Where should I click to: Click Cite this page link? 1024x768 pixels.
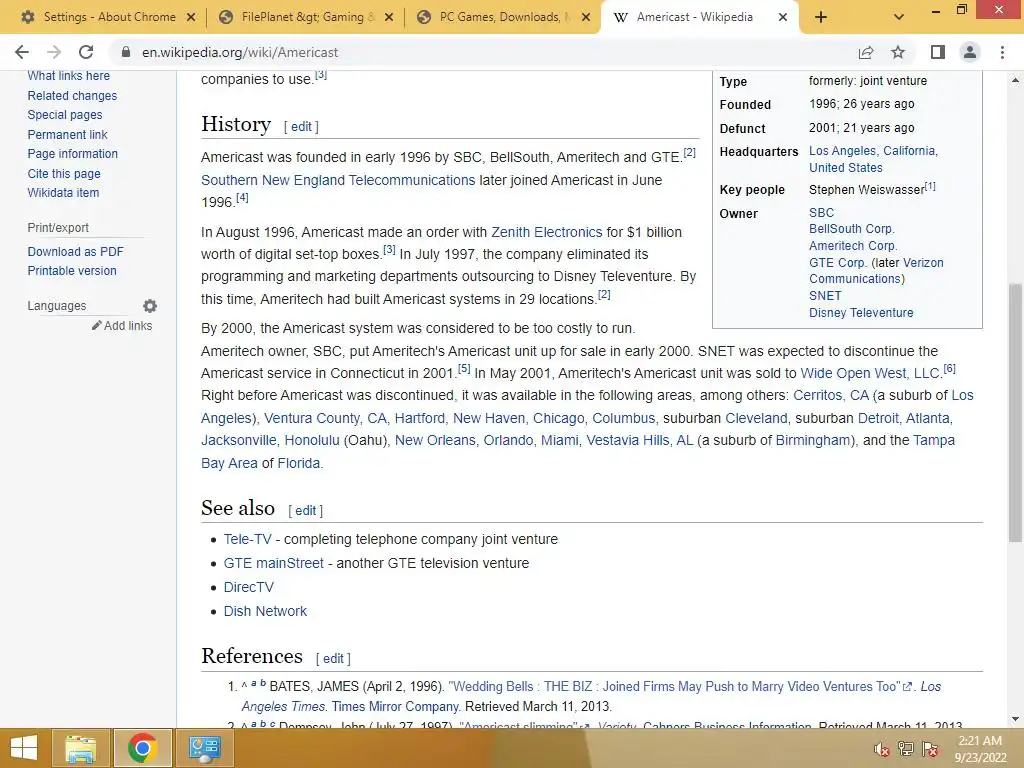pyautogui.click(x=64, y=174)
